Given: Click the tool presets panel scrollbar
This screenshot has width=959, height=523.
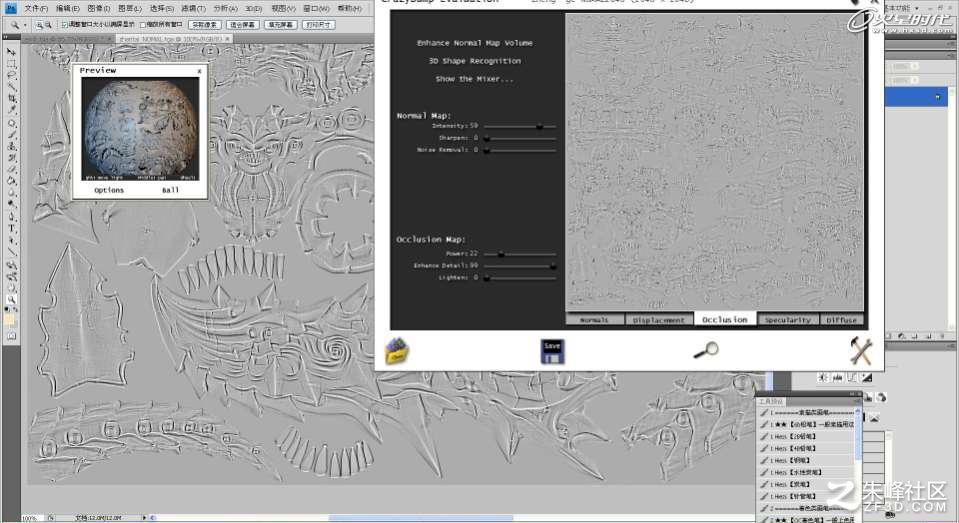Looking at the screenshot, I should (858, 434).
